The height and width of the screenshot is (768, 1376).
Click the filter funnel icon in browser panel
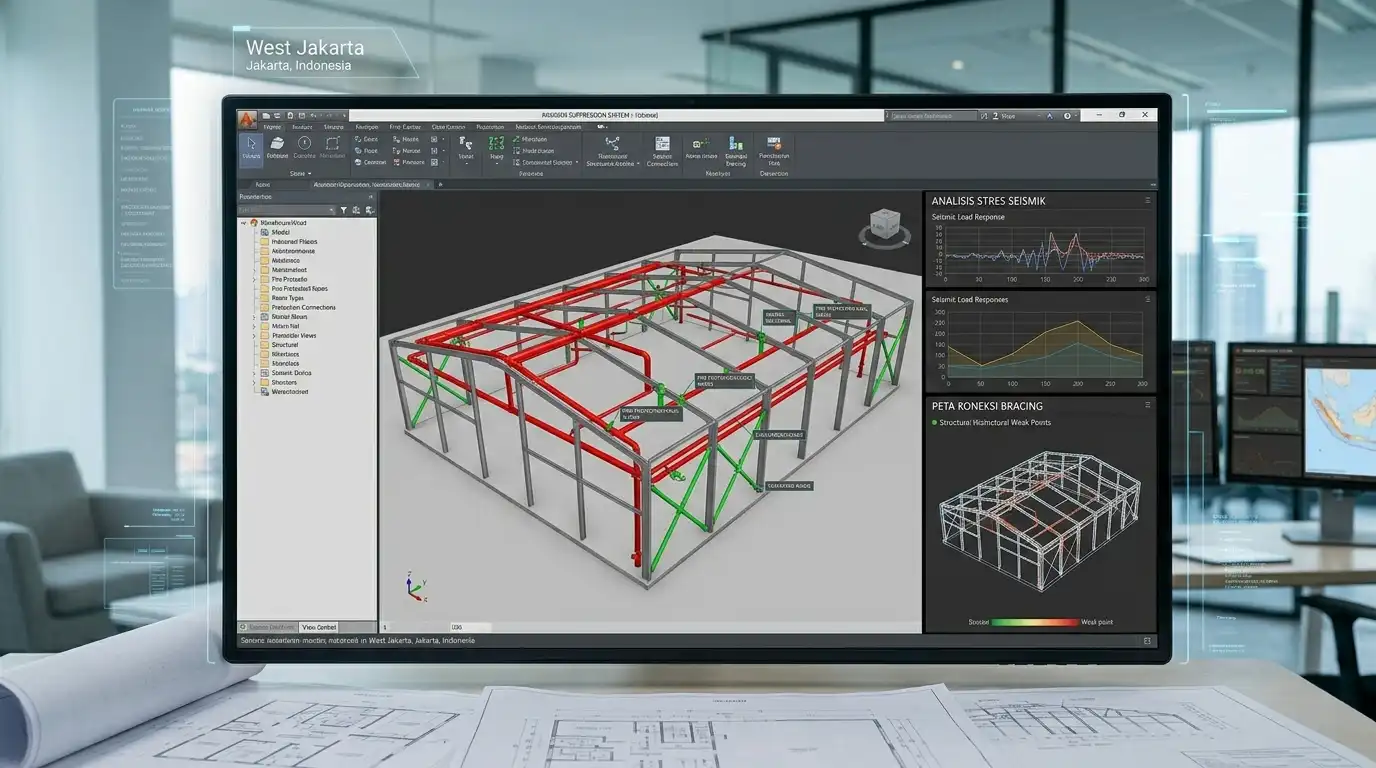click(344, 210)
